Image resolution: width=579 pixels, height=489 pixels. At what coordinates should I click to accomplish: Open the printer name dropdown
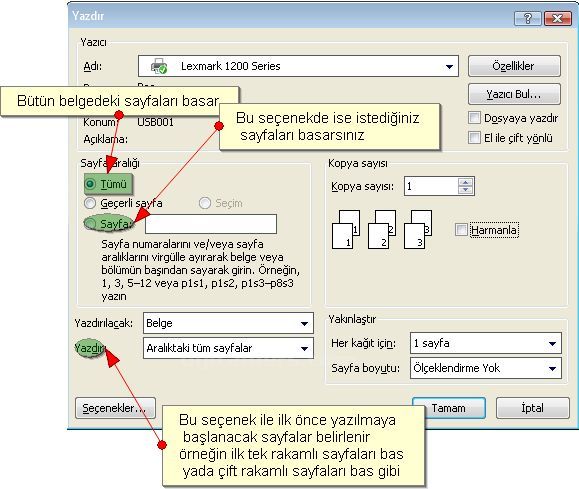[x=449, y=66]
